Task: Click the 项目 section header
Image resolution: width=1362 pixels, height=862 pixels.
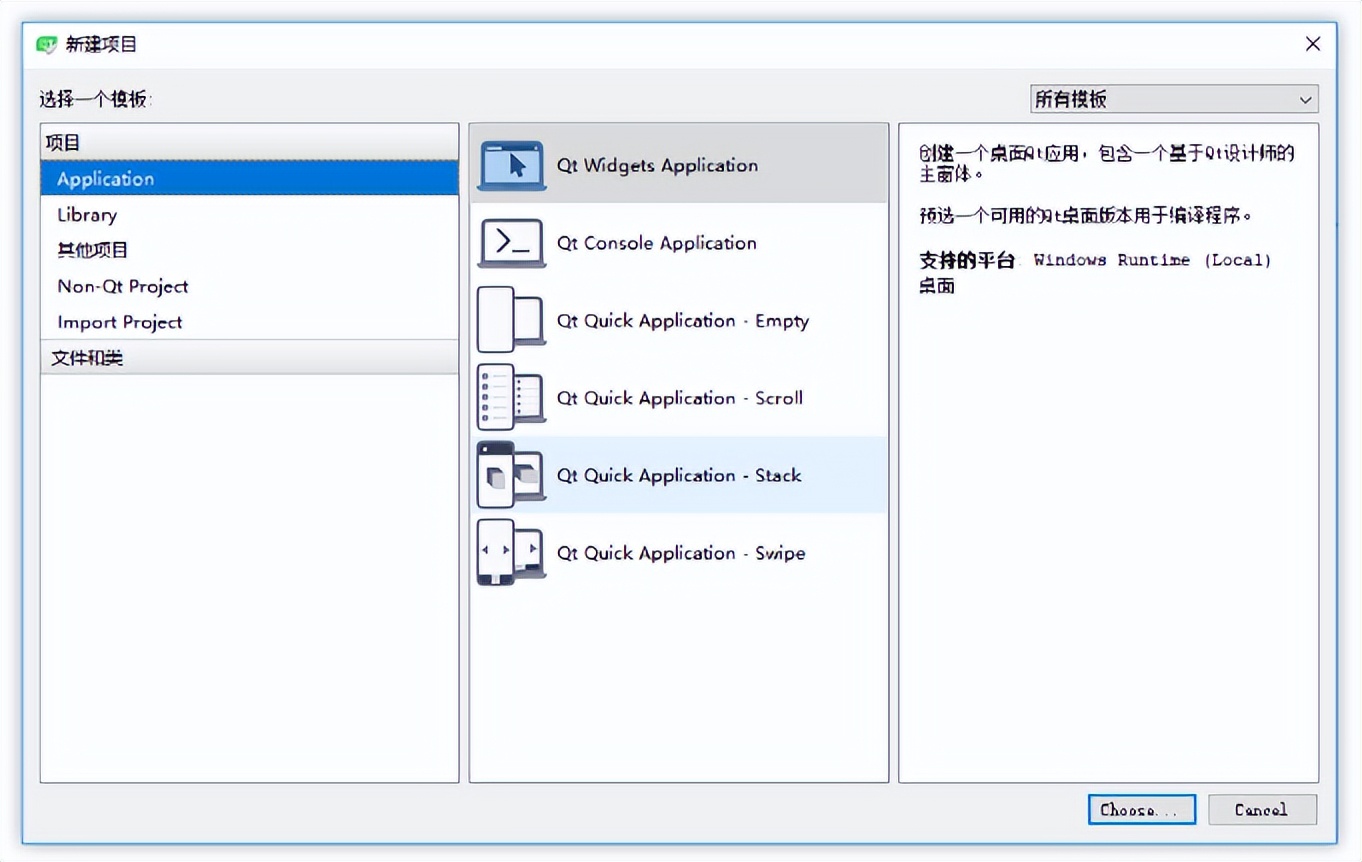Action: click(x=62, y=143)
